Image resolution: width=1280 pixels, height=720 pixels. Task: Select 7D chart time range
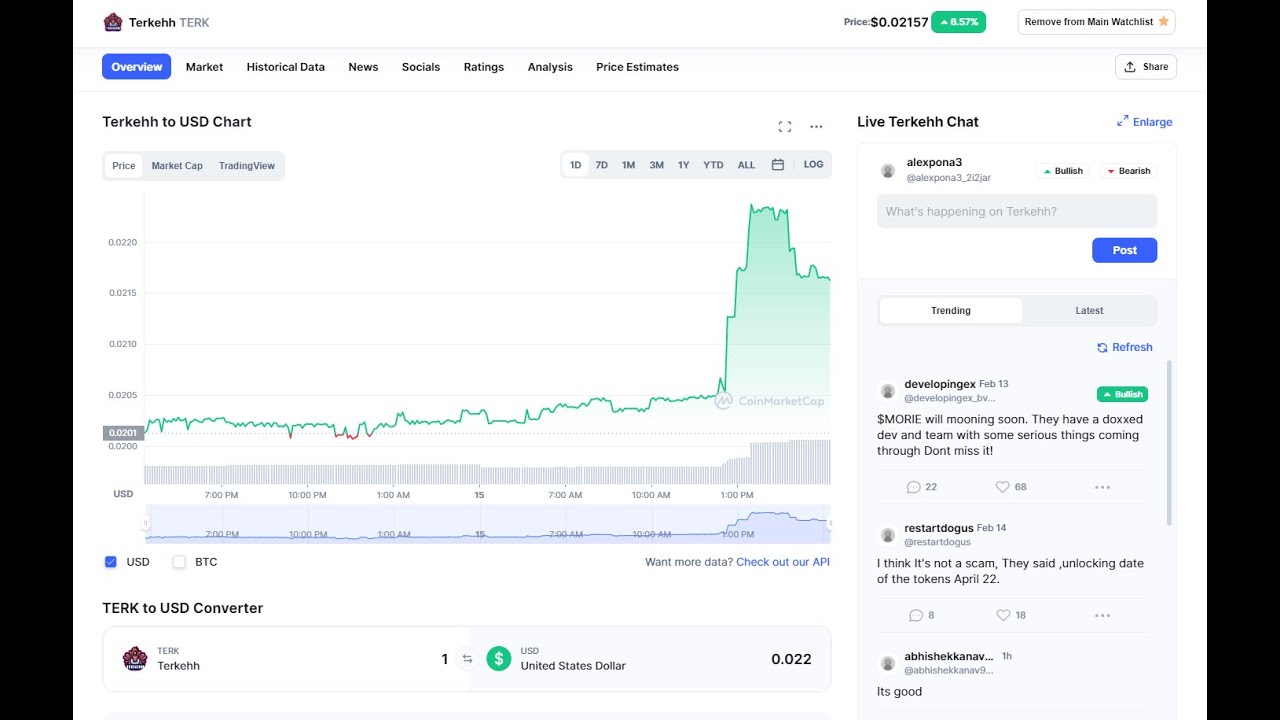tap(601, 165)
